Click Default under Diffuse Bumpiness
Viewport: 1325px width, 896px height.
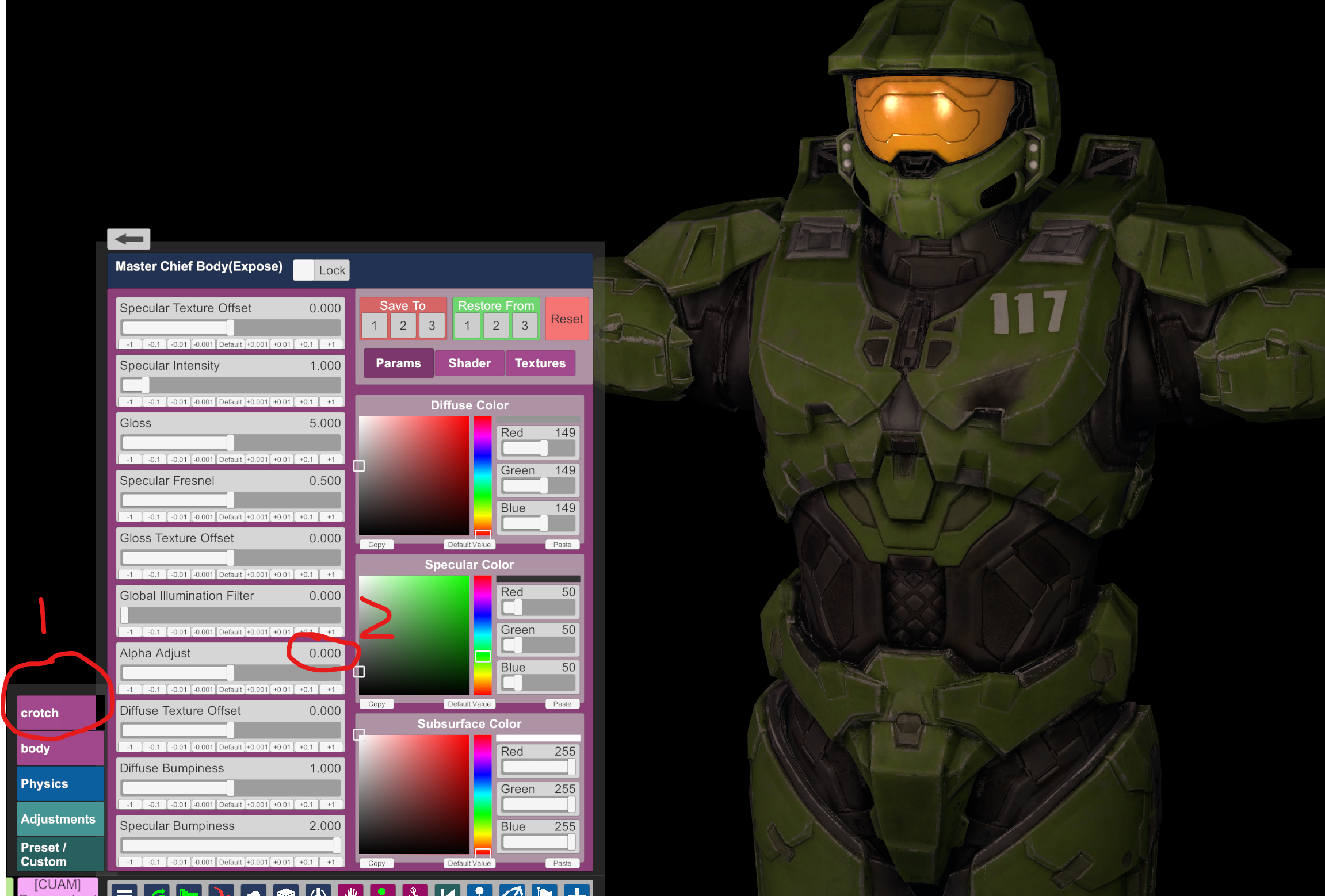coord(230,805)
